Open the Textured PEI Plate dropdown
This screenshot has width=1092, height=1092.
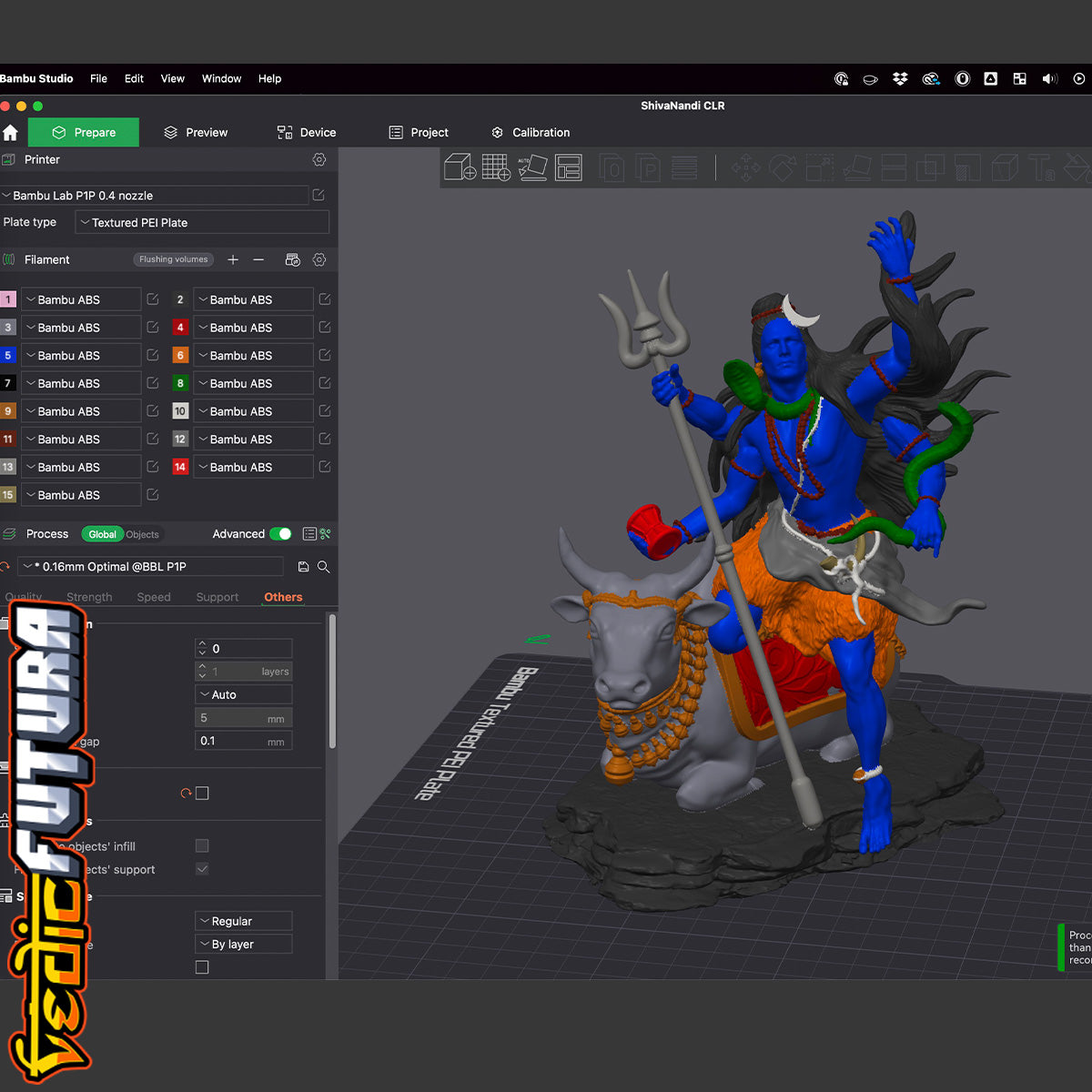point(202,223)
